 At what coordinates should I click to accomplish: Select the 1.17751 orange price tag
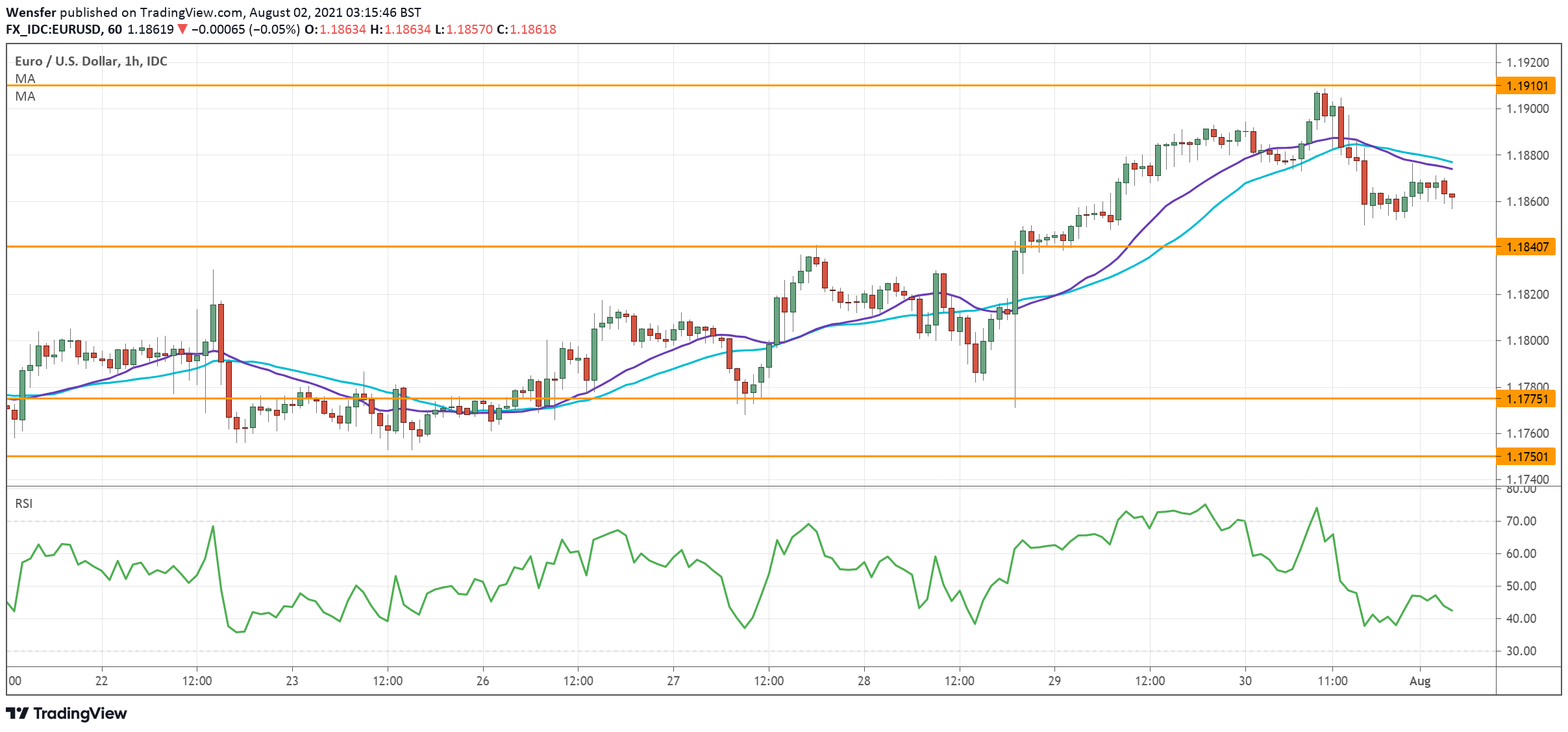pos(1526,399)
